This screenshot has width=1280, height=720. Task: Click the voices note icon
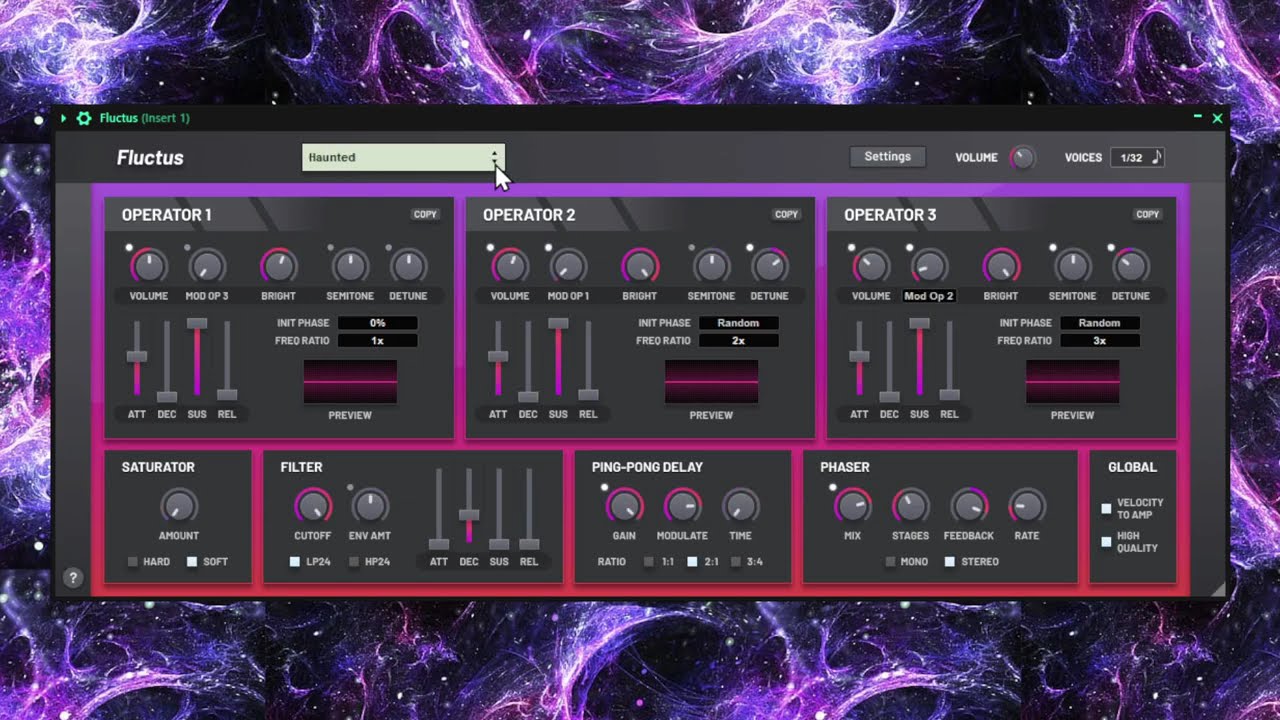[1156, 157]
